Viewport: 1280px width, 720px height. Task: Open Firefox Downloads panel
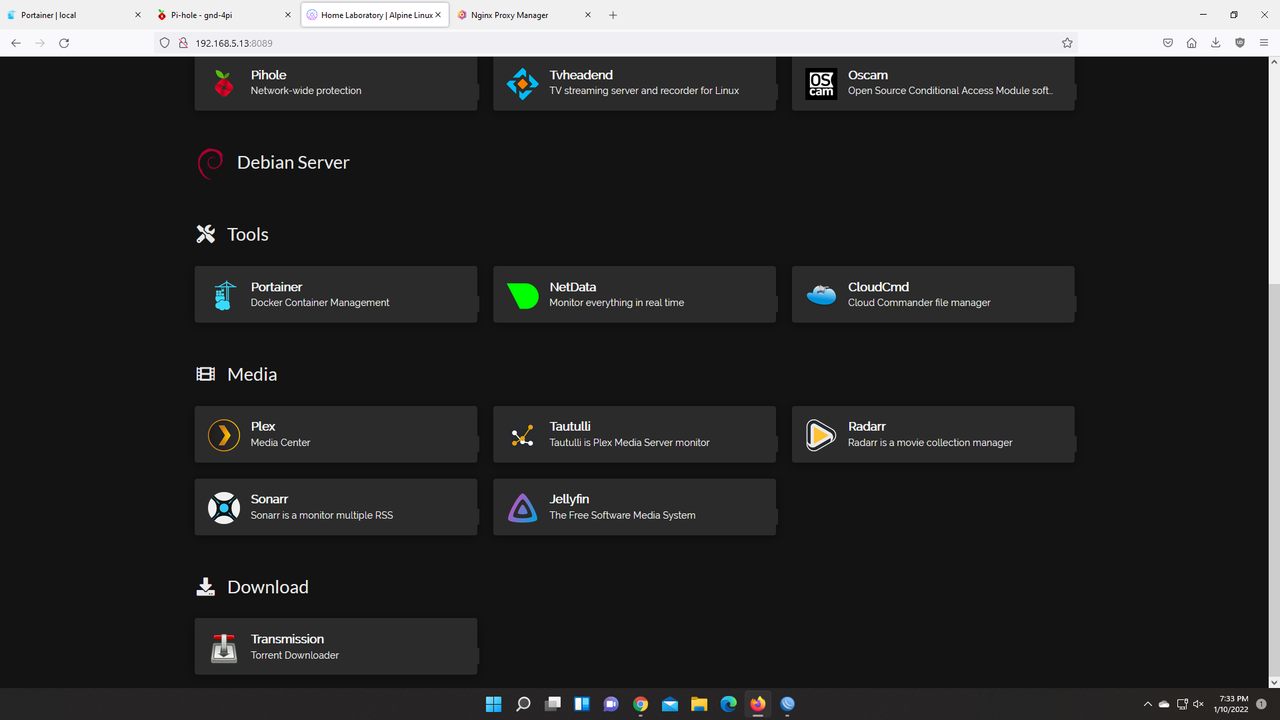pos(1216,43)
